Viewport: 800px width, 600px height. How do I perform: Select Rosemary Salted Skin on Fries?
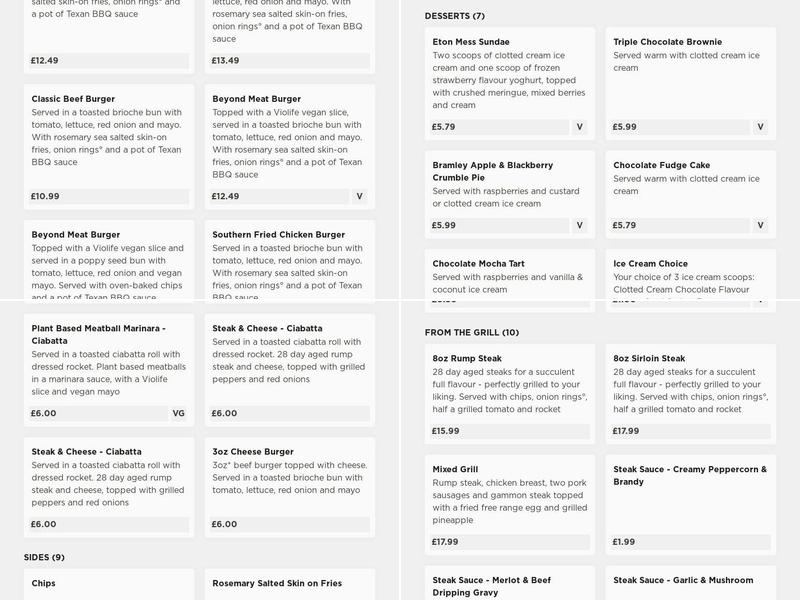[x=290, y=585]
